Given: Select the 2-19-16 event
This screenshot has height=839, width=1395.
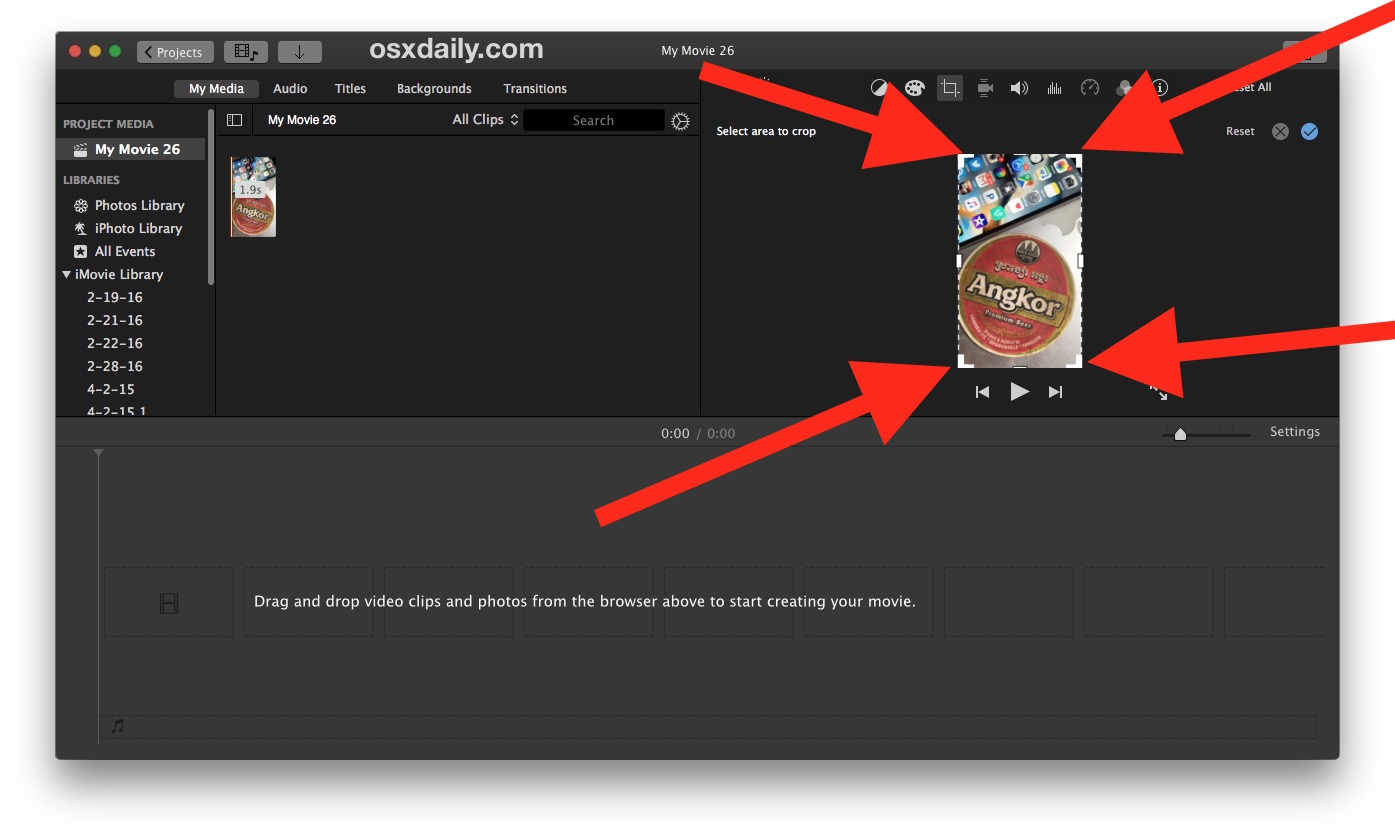Looking at the screenshot, I should tap(115, 297).
